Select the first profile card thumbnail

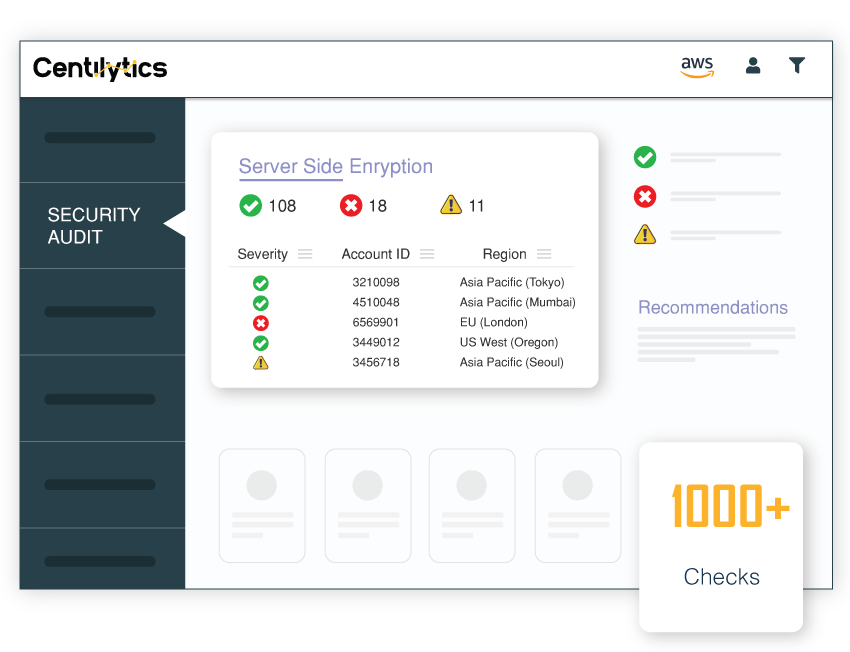262,505
